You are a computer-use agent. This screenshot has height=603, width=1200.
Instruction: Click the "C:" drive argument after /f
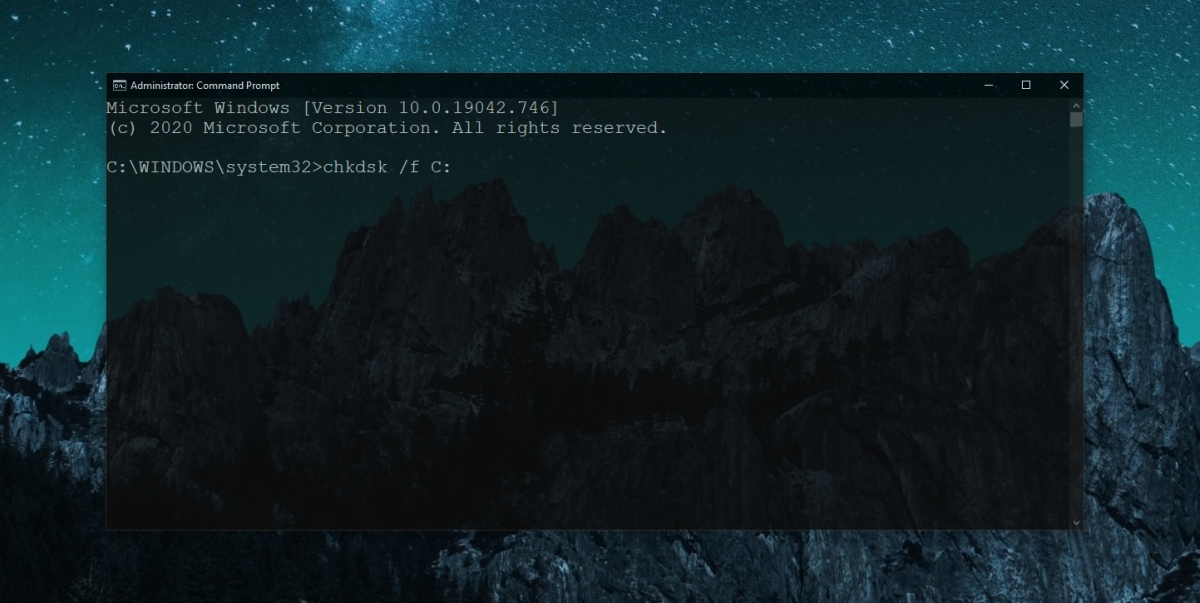441,167
